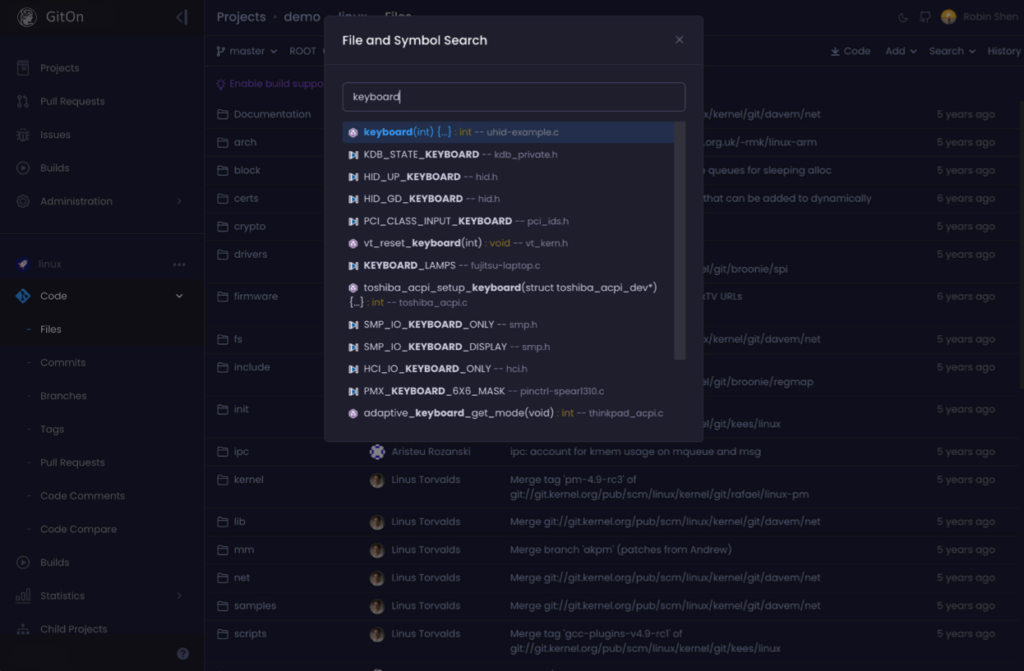Click the Builds play icon in the top sidebar
Screen dimensions: 1024x671
(23, 168)
